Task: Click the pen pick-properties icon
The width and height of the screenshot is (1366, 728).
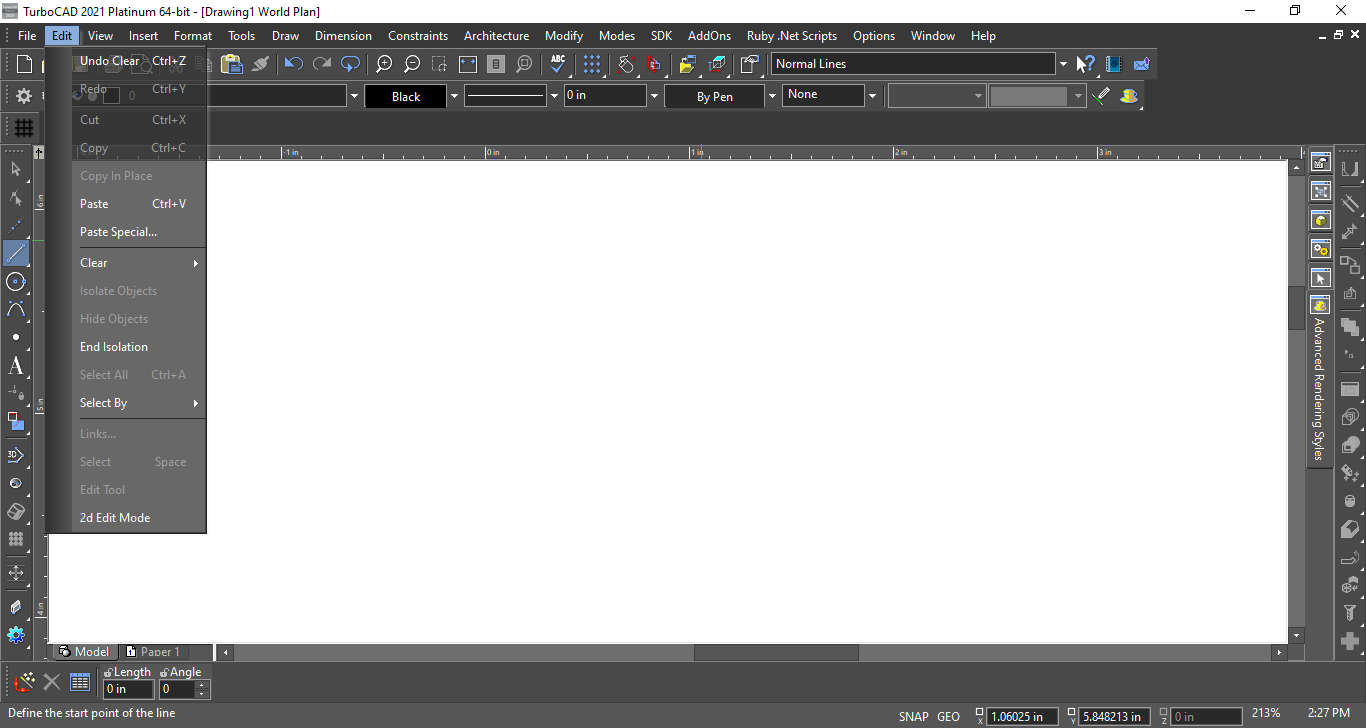Action: pyautogui.click(x=1101, y=96)
